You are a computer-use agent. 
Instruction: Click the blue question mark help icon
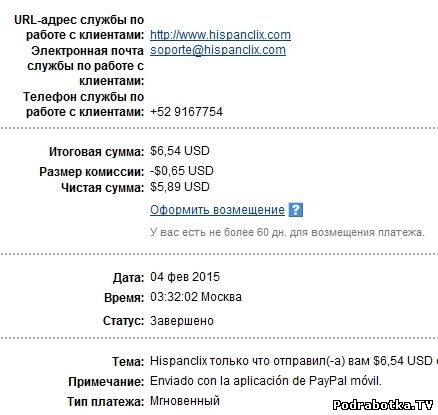tap(296, 210)
